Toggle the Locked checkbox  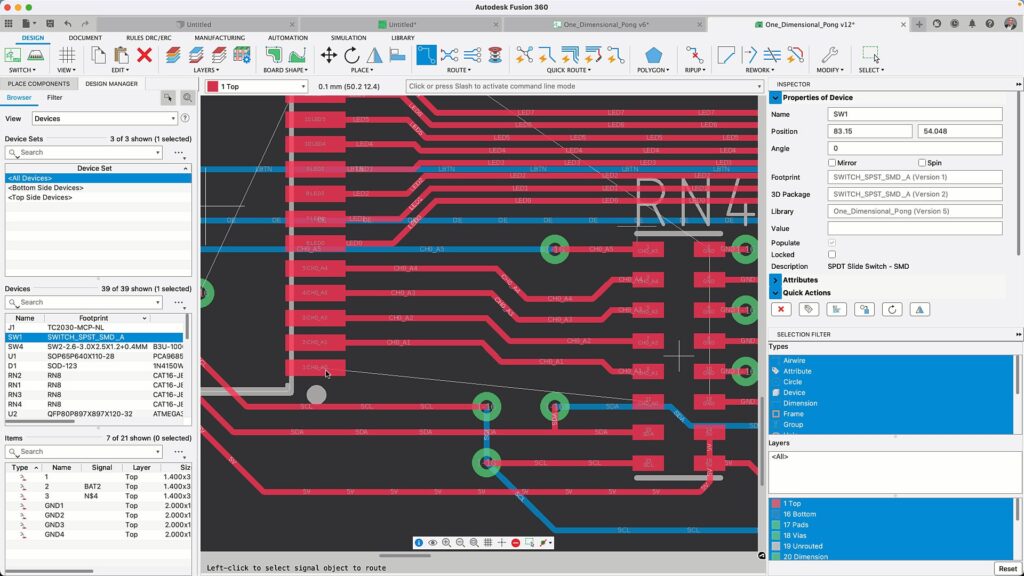pyautogui.click(x=832, y=255)
